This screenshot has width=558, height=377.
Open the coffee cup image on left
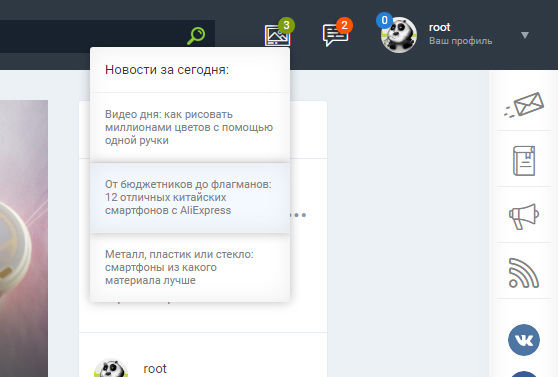(x=24, y=239)
